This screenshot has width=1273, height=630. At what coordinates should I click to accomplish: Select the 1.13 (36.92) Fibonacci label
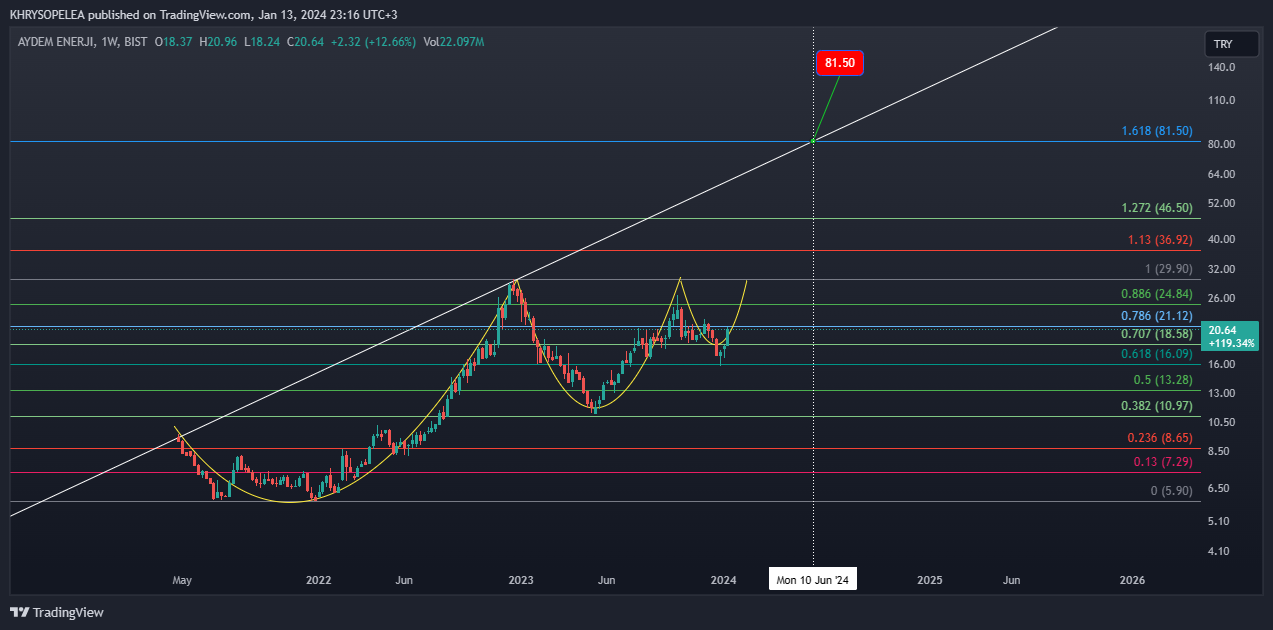1160,240
